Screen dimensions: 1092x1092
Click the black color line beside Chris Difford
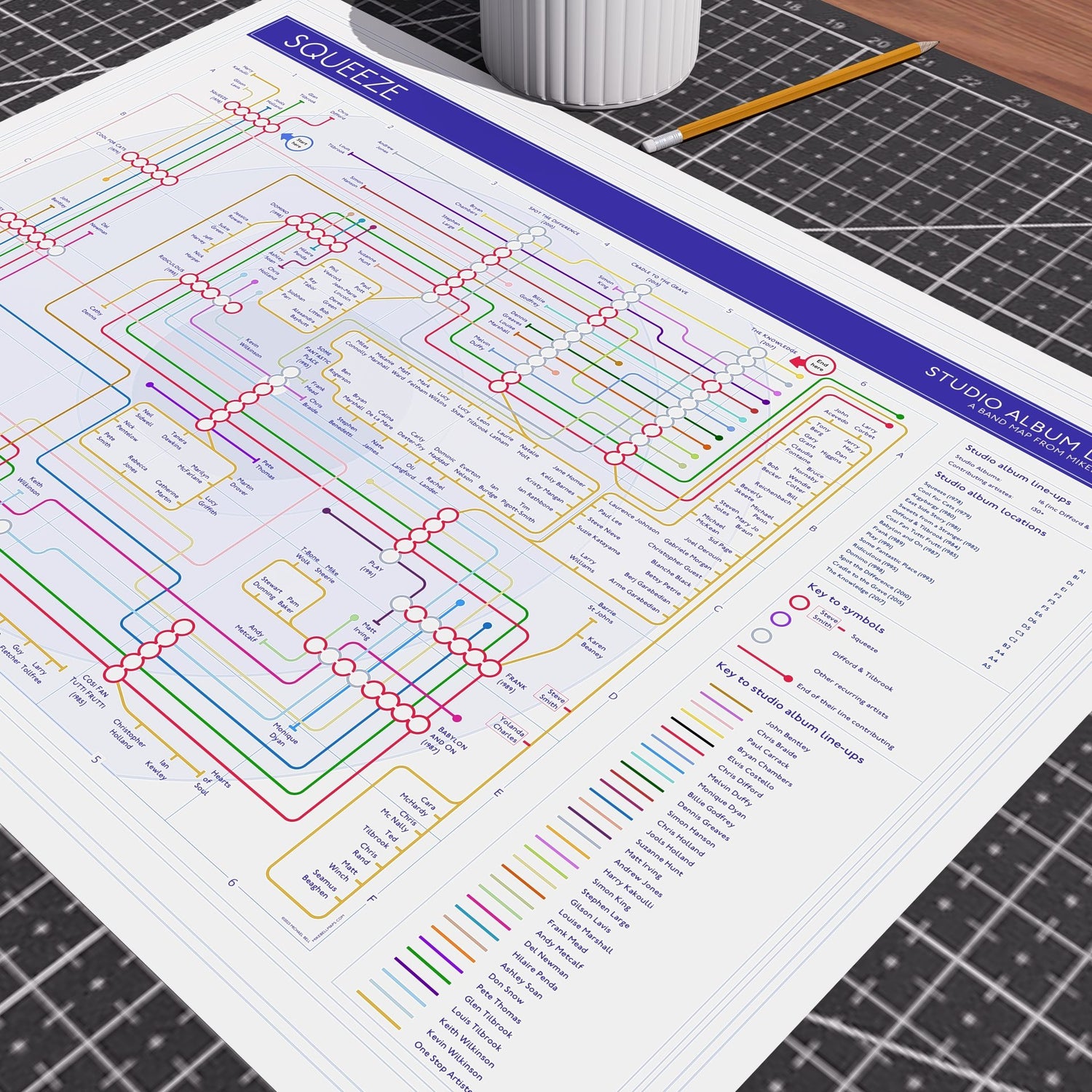(692, 732)
